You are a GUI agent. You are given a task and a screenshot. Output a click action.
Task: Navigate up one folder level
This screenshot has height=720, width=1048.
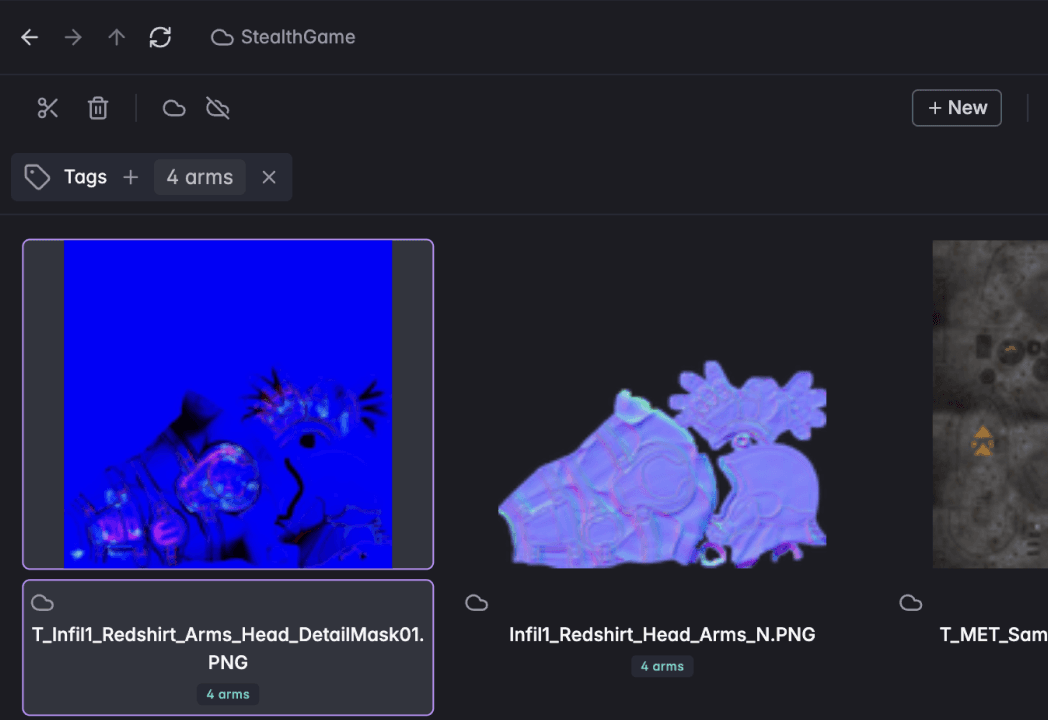pyautogui.click(x=117, y=37)
